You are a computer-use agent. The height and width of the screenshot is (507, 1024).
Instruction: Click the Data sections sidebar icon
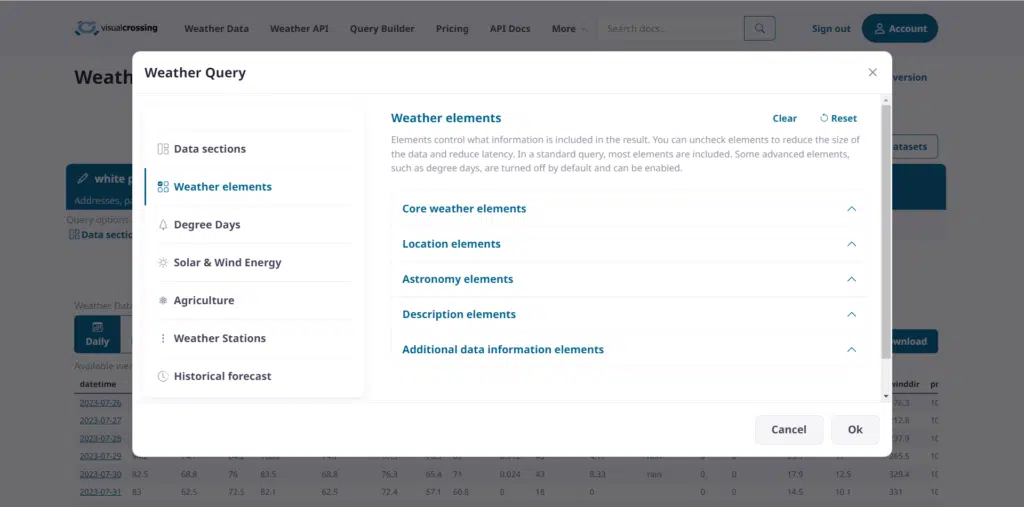click(x=163, y=149)
